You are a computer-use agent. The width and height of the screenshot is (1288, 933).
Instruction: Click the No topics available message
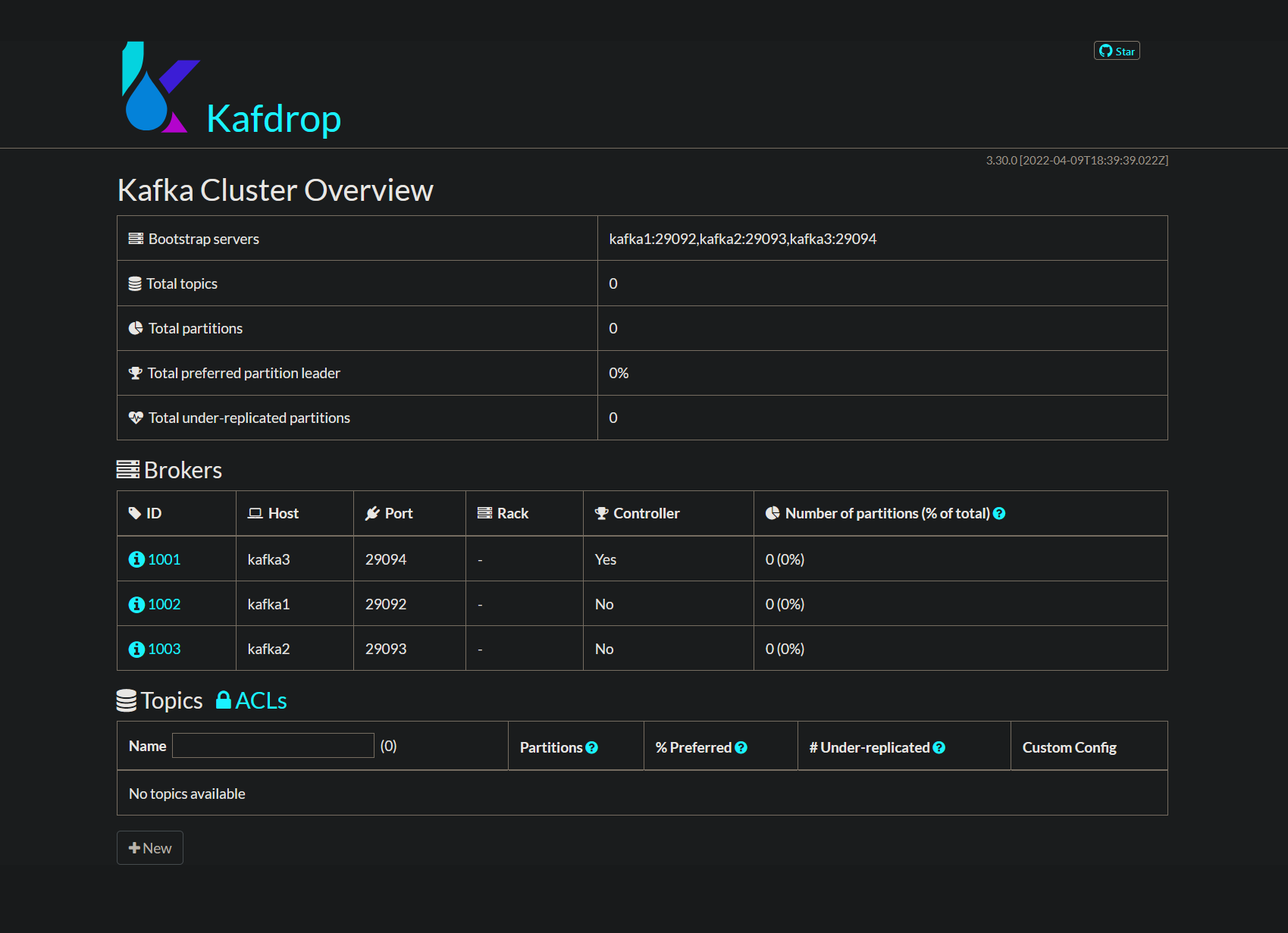[187, 794]
